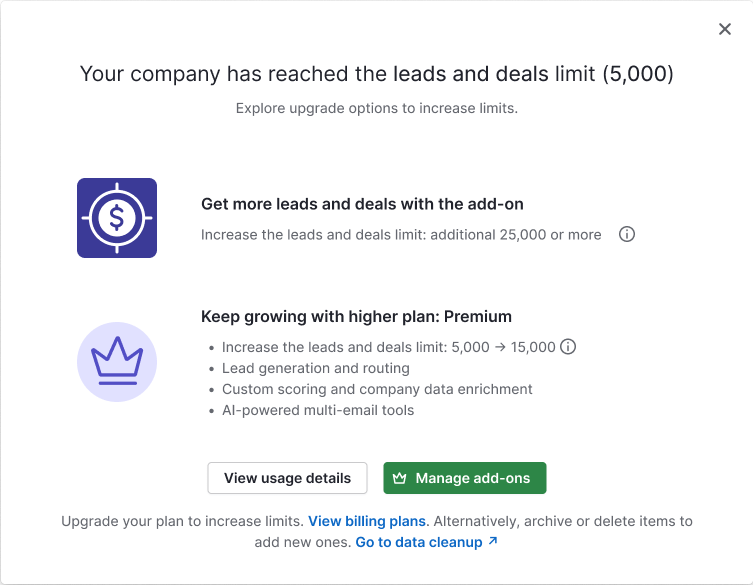Click 'Keep growing with higher plan' heading
753x585 pixels.
(x=356, y=317)
